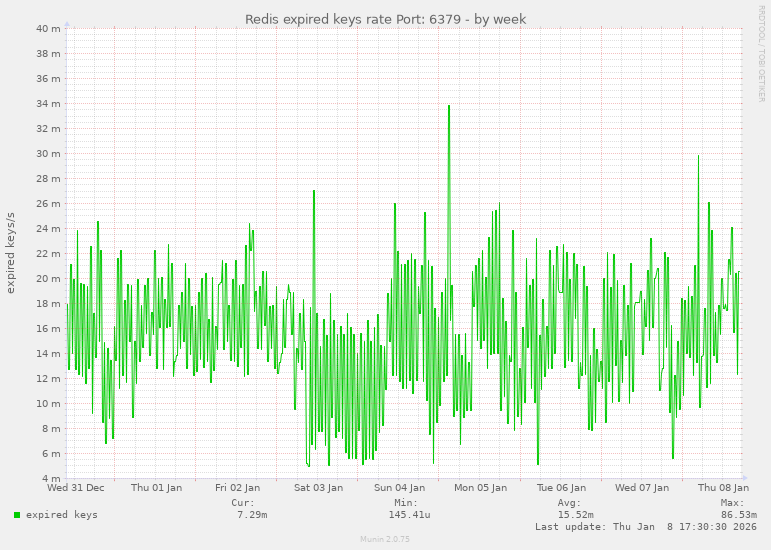
Task: Click the 'Fri 02 Jan' date label
Action: click(237, 488)
